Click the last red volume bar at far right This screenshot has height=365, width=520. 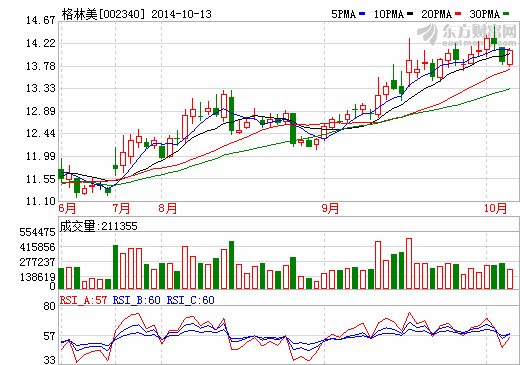coord(510,279)
